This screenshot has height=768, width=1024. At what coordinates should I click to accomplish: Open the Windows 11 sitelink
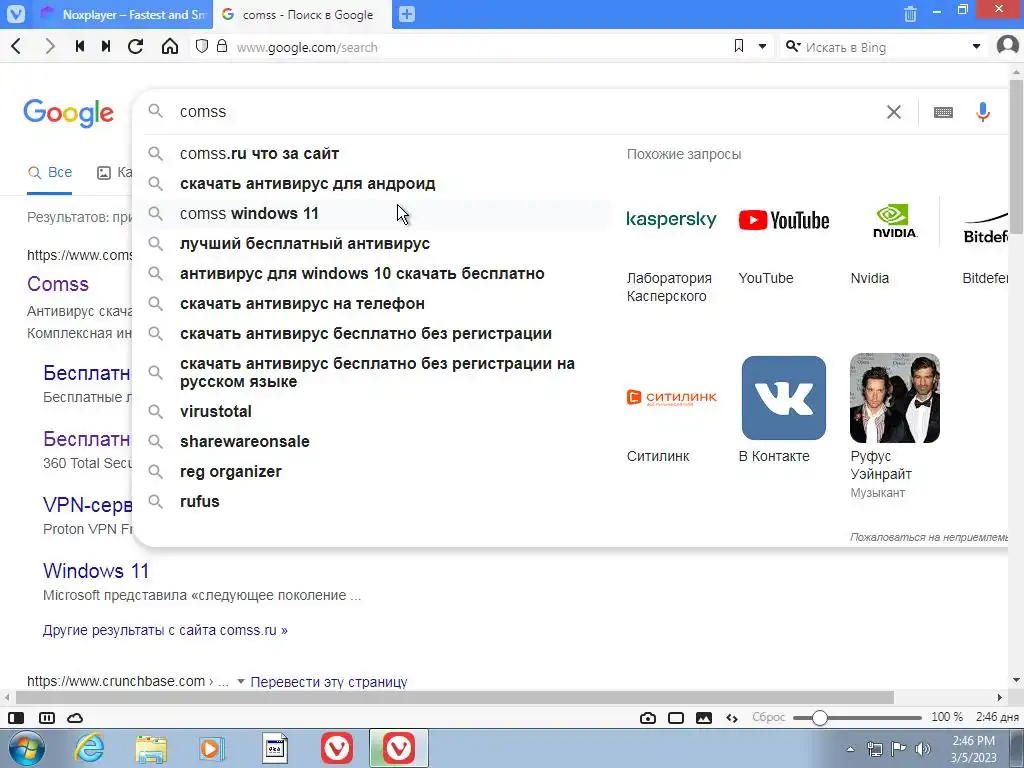tap(96, 571)
